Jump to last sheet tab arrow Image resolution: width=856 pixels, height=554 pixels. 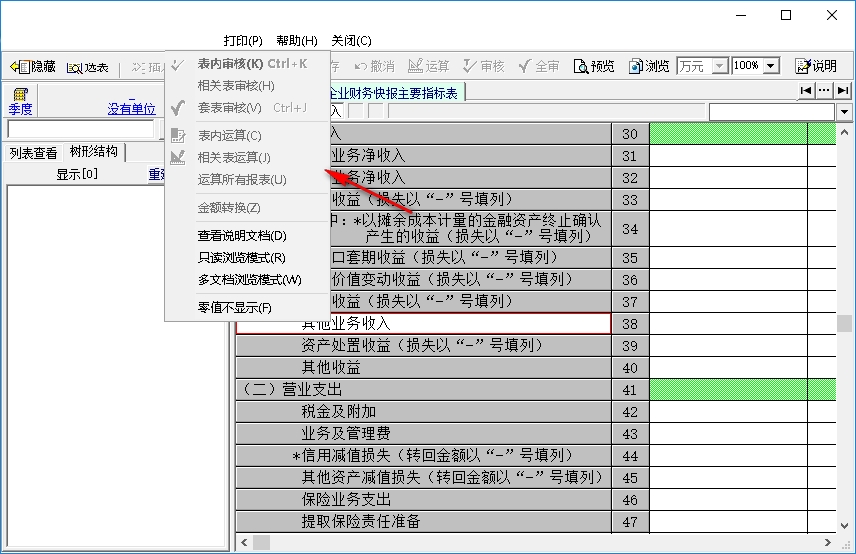pos(843,91)
